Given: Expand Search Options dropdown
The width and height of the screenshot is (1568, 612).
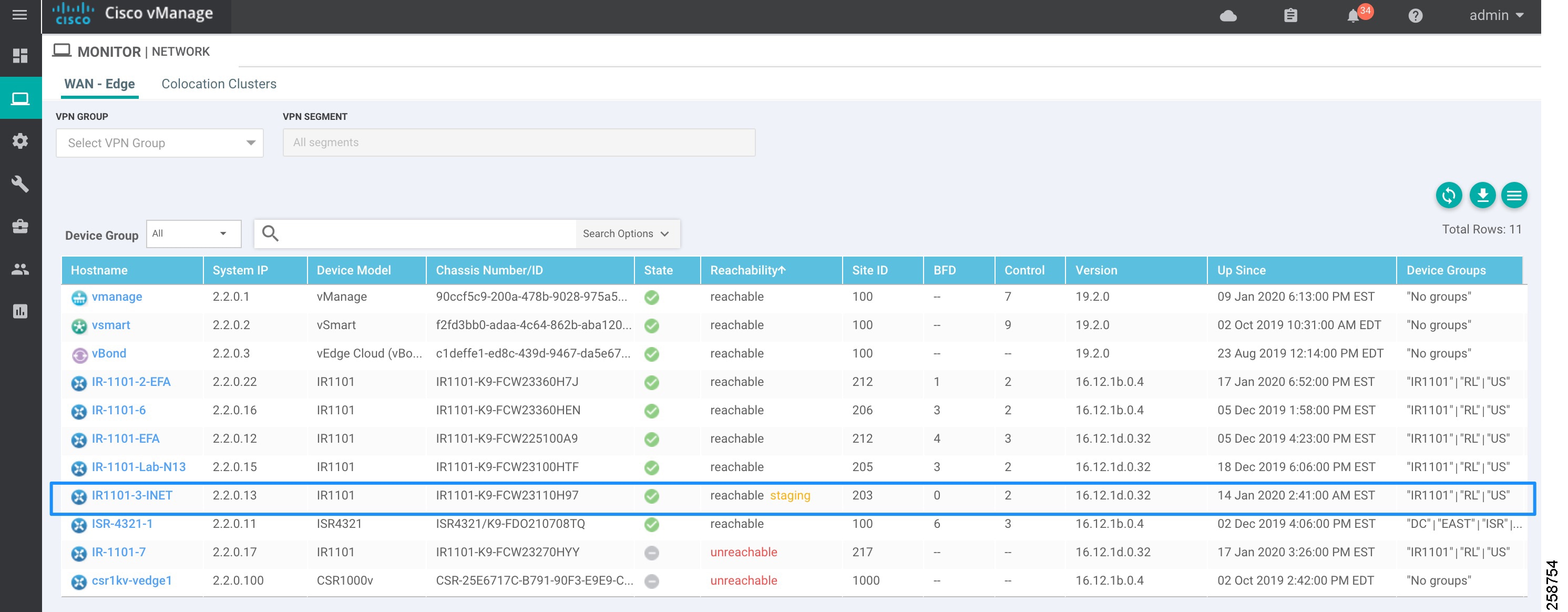Looking at the screenshot, I should pyautogui.click(x=627, y=234).
